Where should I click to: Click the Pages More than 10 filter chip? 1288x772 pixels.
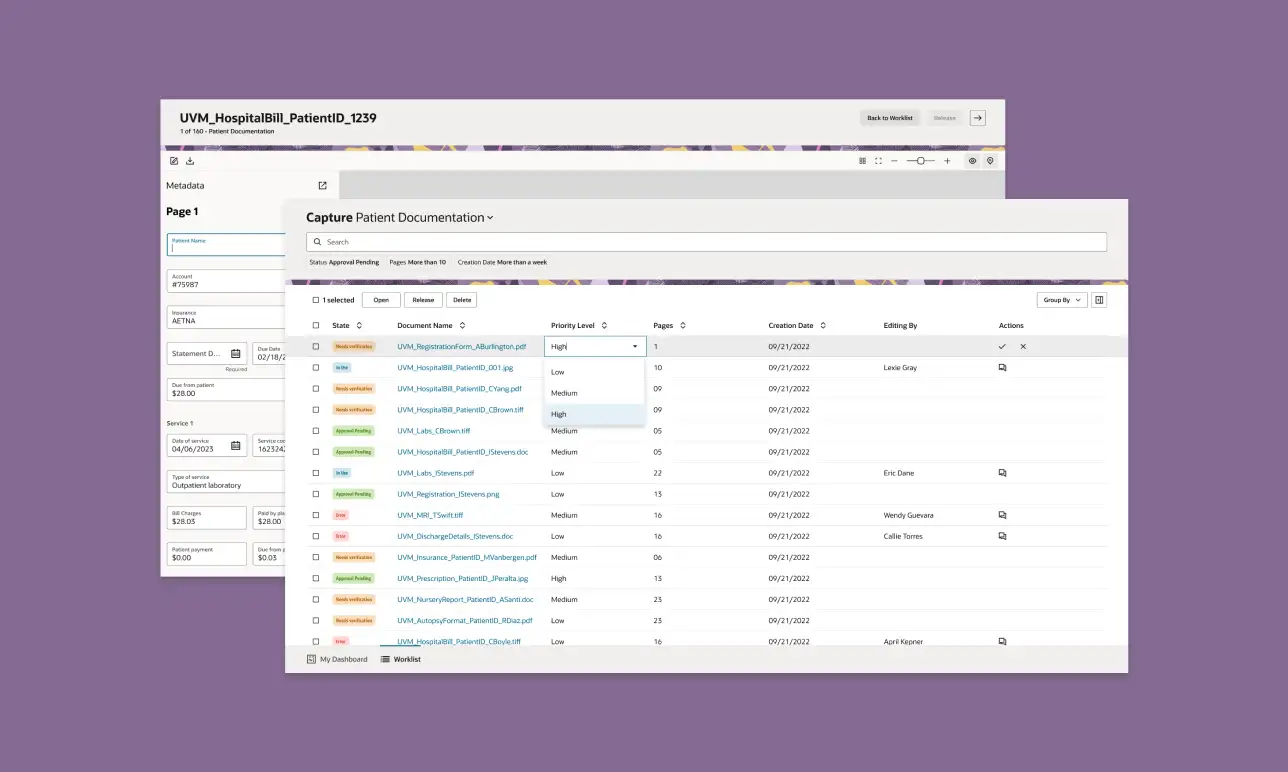[x=417, y=262]
